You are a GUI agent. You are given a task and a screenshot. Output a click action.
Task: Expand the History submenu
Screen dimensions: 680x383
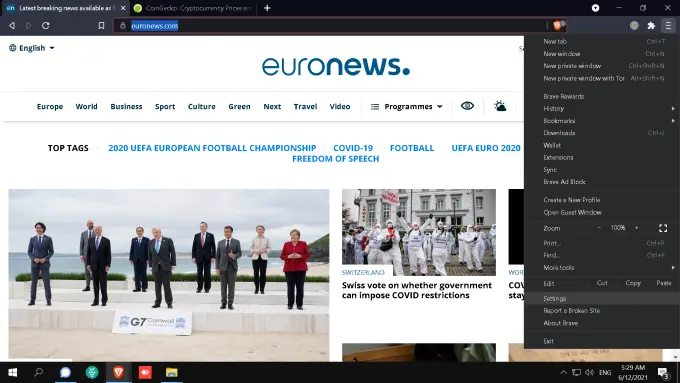point(602,108)
